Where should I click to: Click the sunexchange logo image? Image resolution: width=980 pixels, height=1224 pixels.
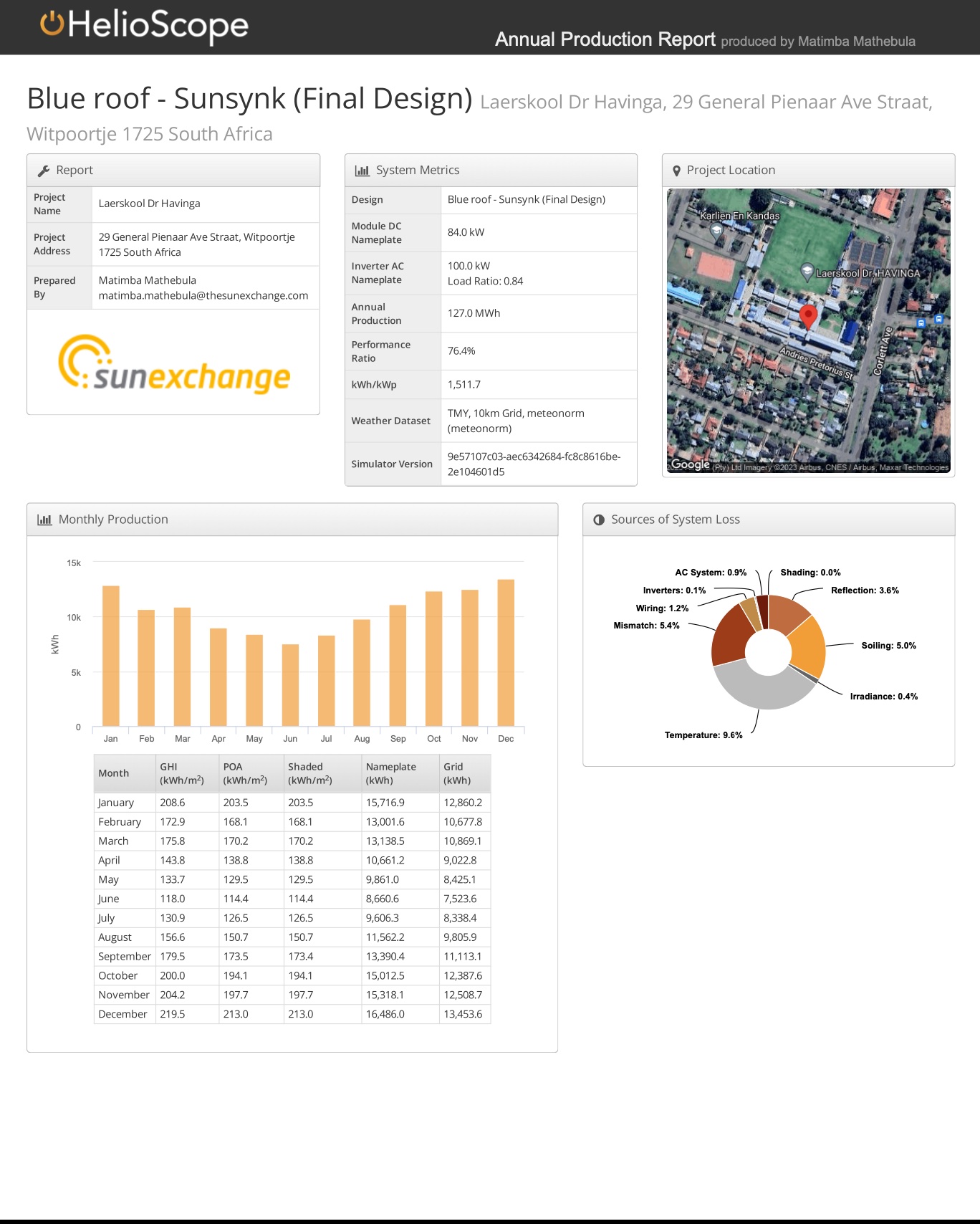click(174, 364)
